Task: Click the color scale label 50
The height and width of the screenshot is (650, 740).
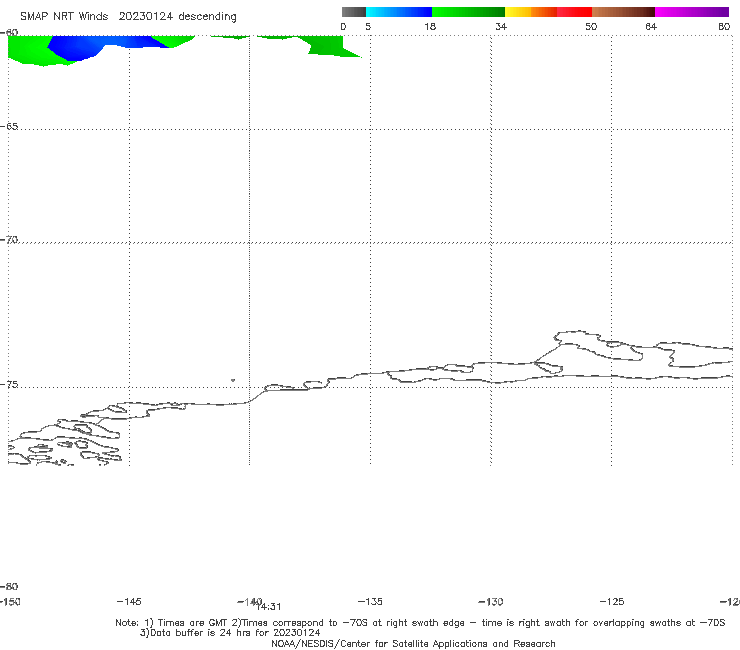Action: pyautogui.click(x=591, y=27)
